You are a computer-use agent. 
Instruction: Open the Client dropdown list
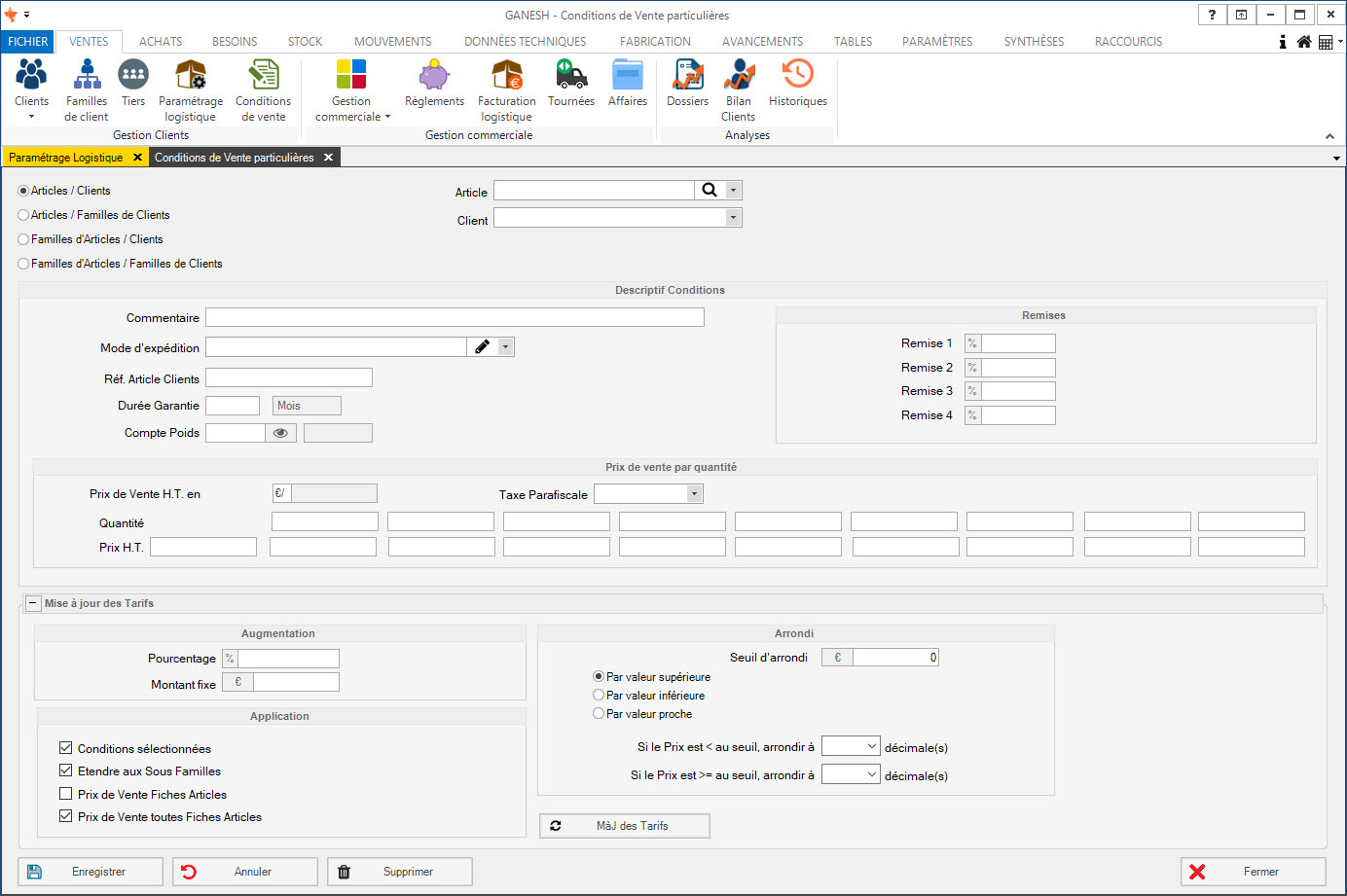(733, 218)
